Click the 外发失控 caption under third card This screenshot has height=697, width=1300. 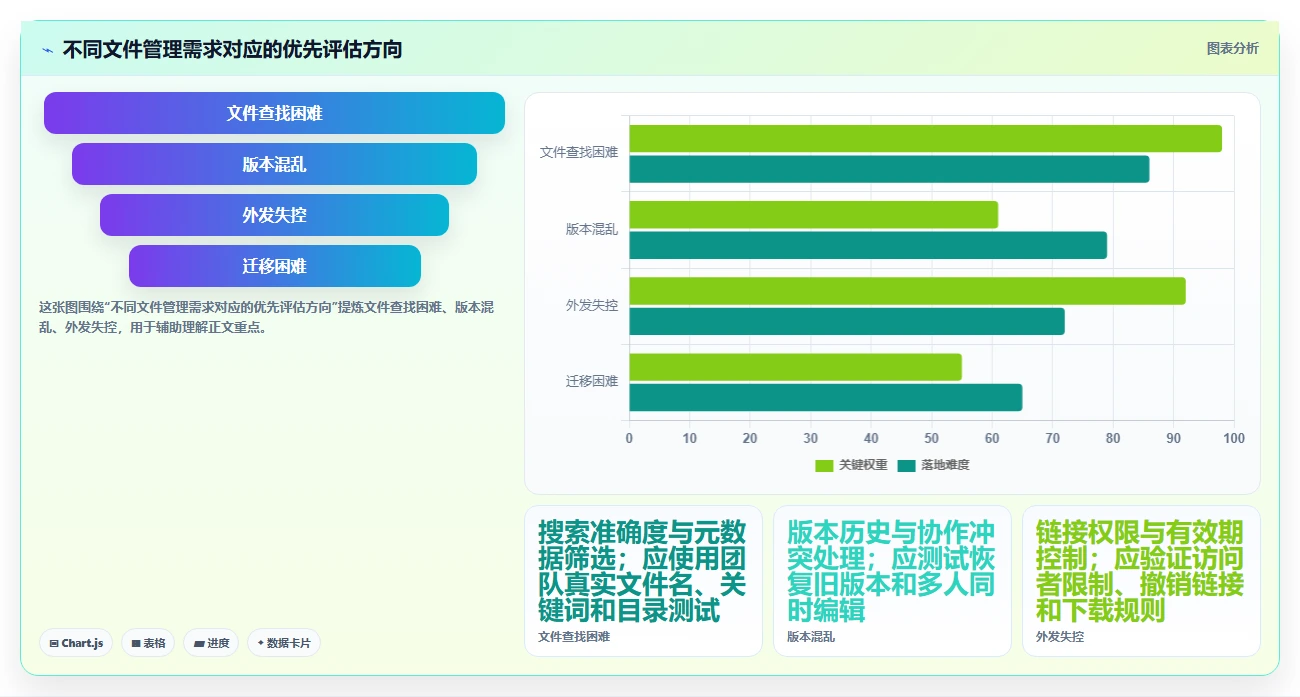tap(1060, 636)
